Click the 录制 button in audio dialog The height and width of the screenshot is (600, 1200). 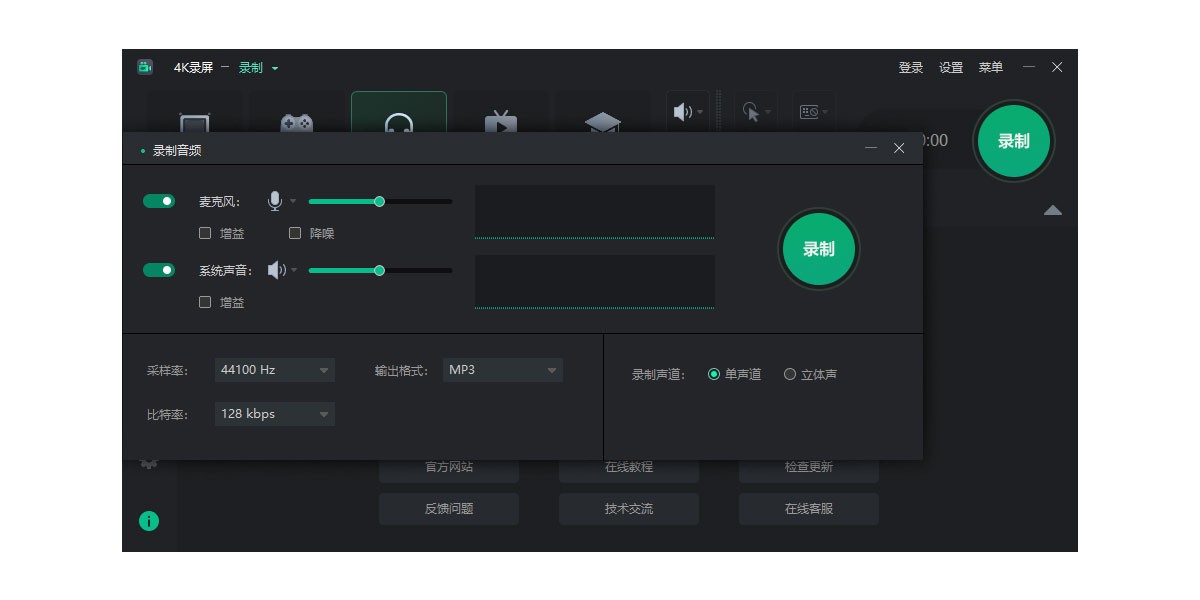[818, 249]
